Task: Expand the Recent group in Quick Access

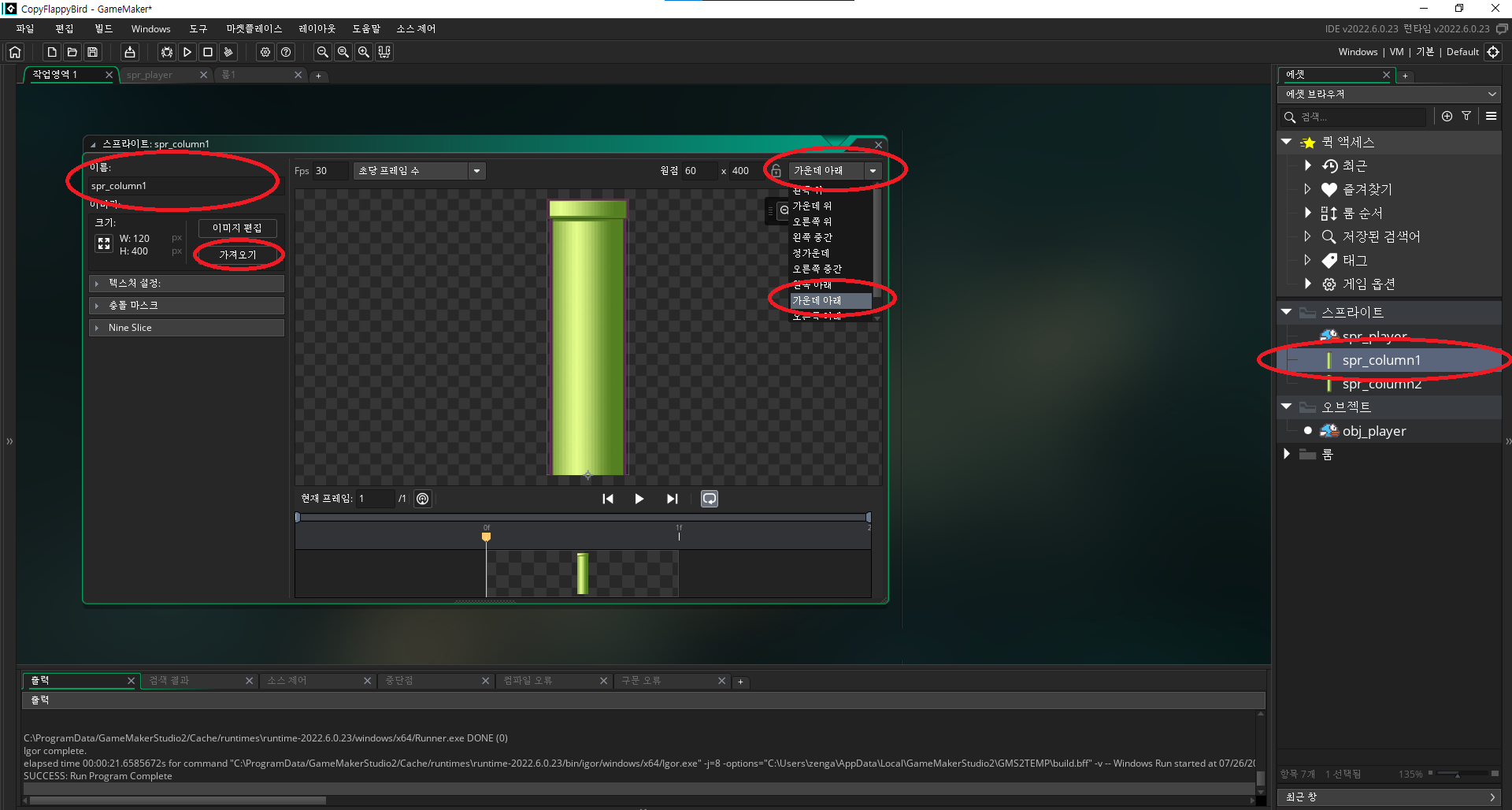Action: tap(1307, 165)
